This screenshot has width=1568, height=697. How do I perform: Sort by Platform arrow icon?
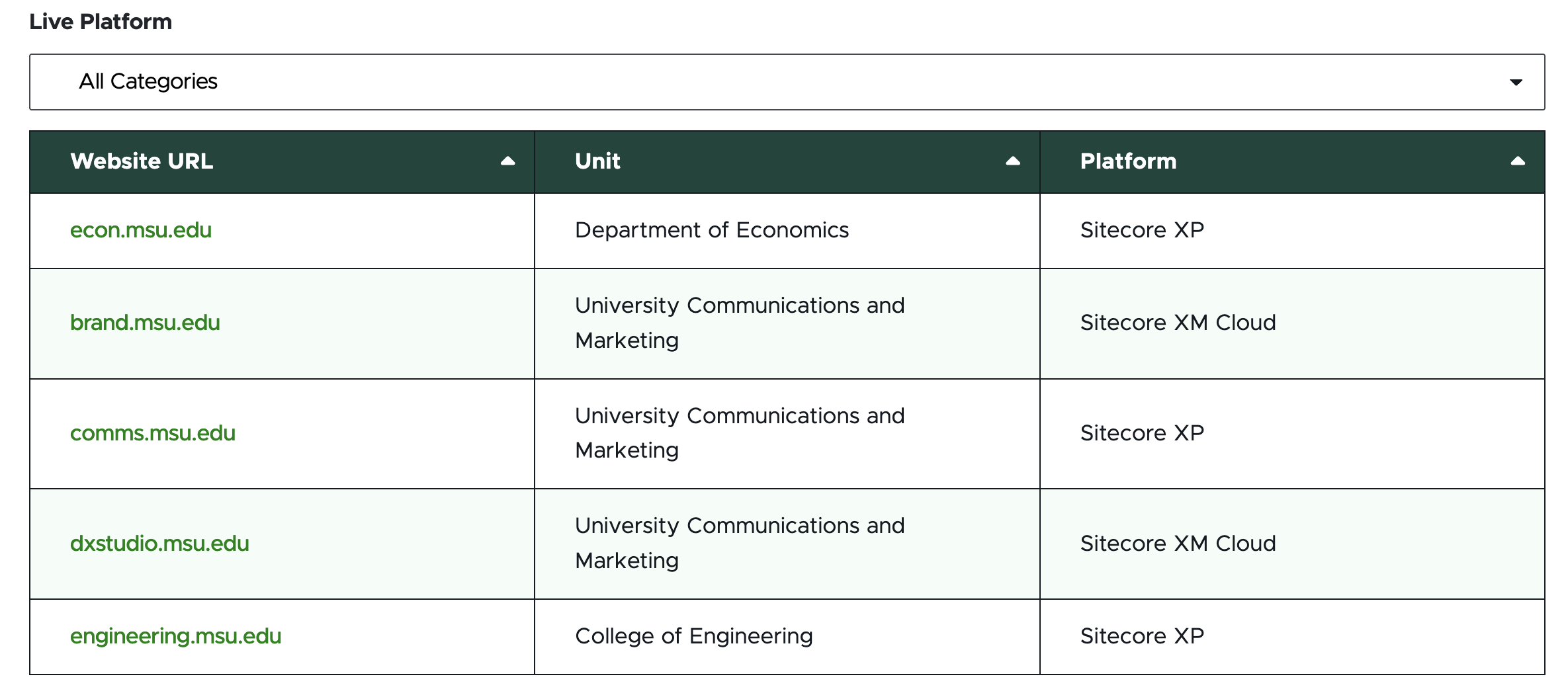click(x=1518, y=161)
